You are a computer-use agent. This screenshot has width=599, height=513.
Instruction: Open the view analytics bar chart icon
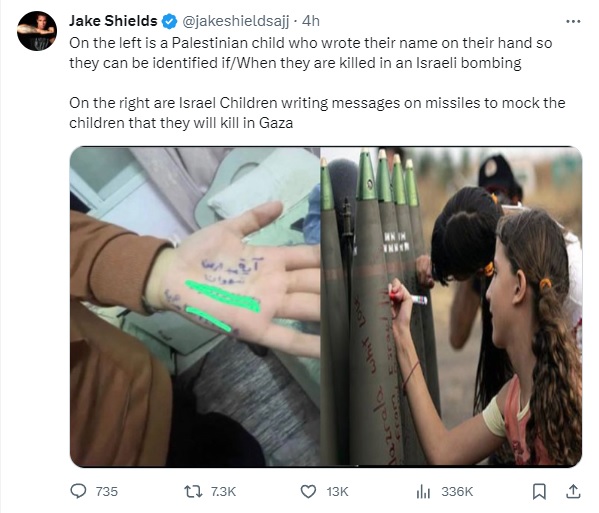[x=423, y=491]
